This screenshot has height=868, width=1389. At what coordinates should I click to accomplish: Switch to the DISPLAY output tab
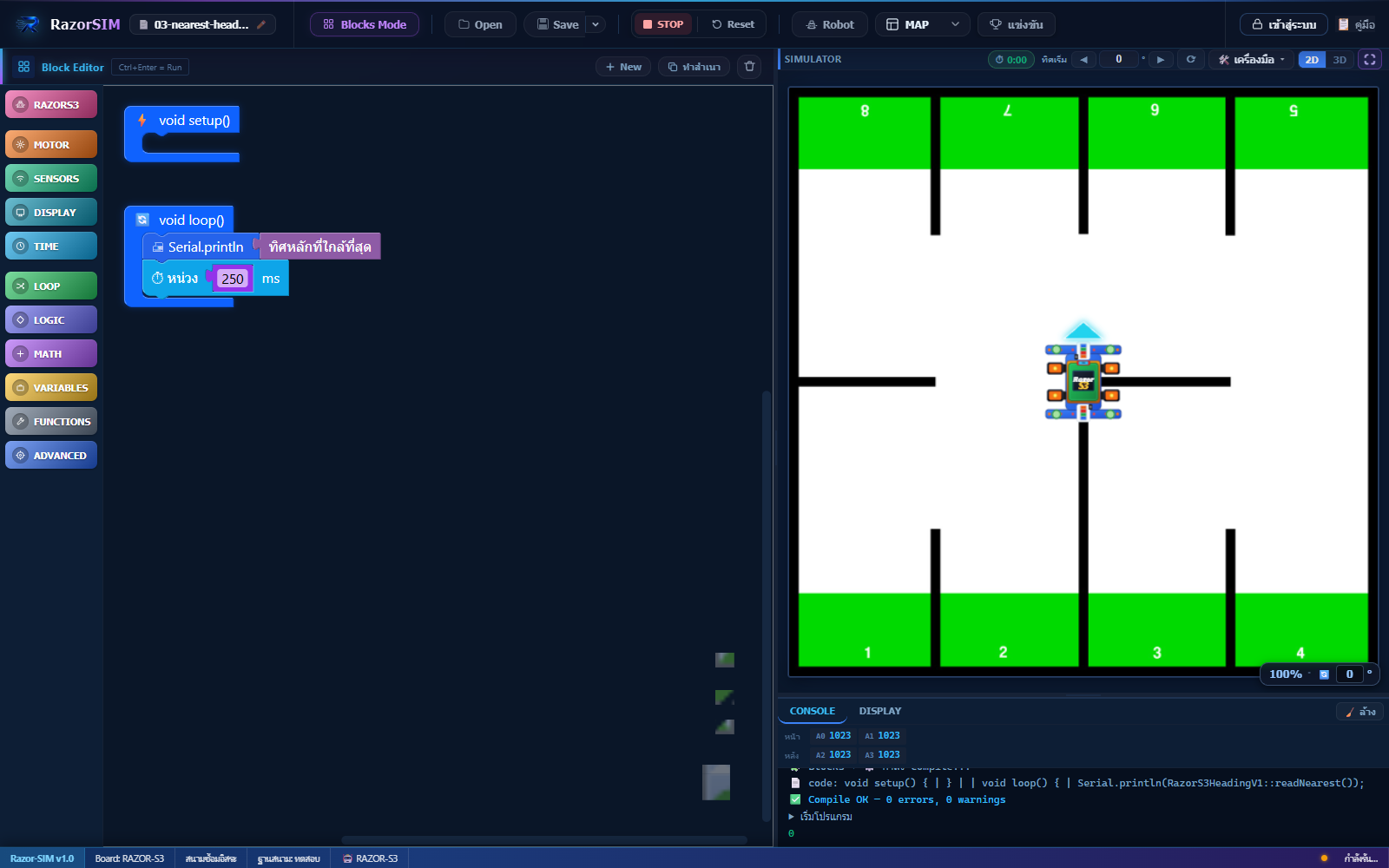(x=880, y=711)
